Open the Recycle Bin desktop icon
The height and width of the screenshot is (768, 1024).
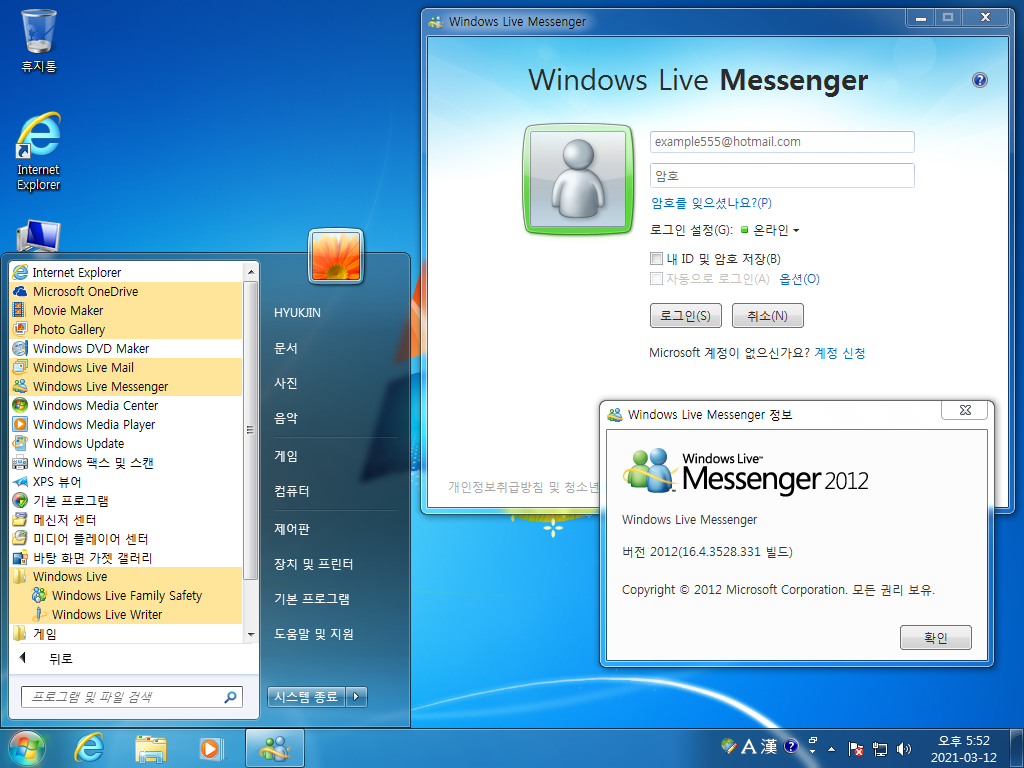coord(39,40)
